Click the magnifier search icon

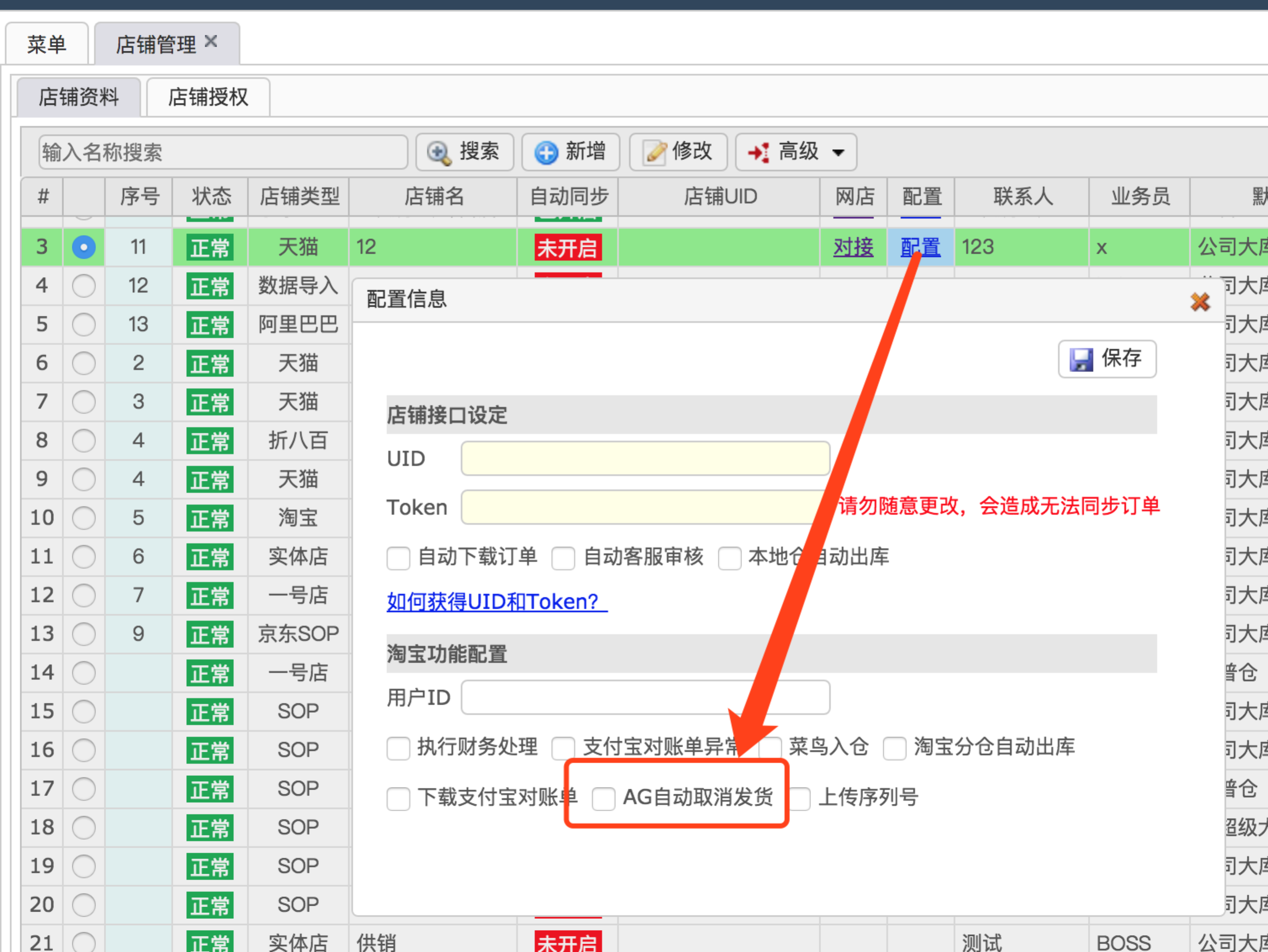[x=439, y=153]
